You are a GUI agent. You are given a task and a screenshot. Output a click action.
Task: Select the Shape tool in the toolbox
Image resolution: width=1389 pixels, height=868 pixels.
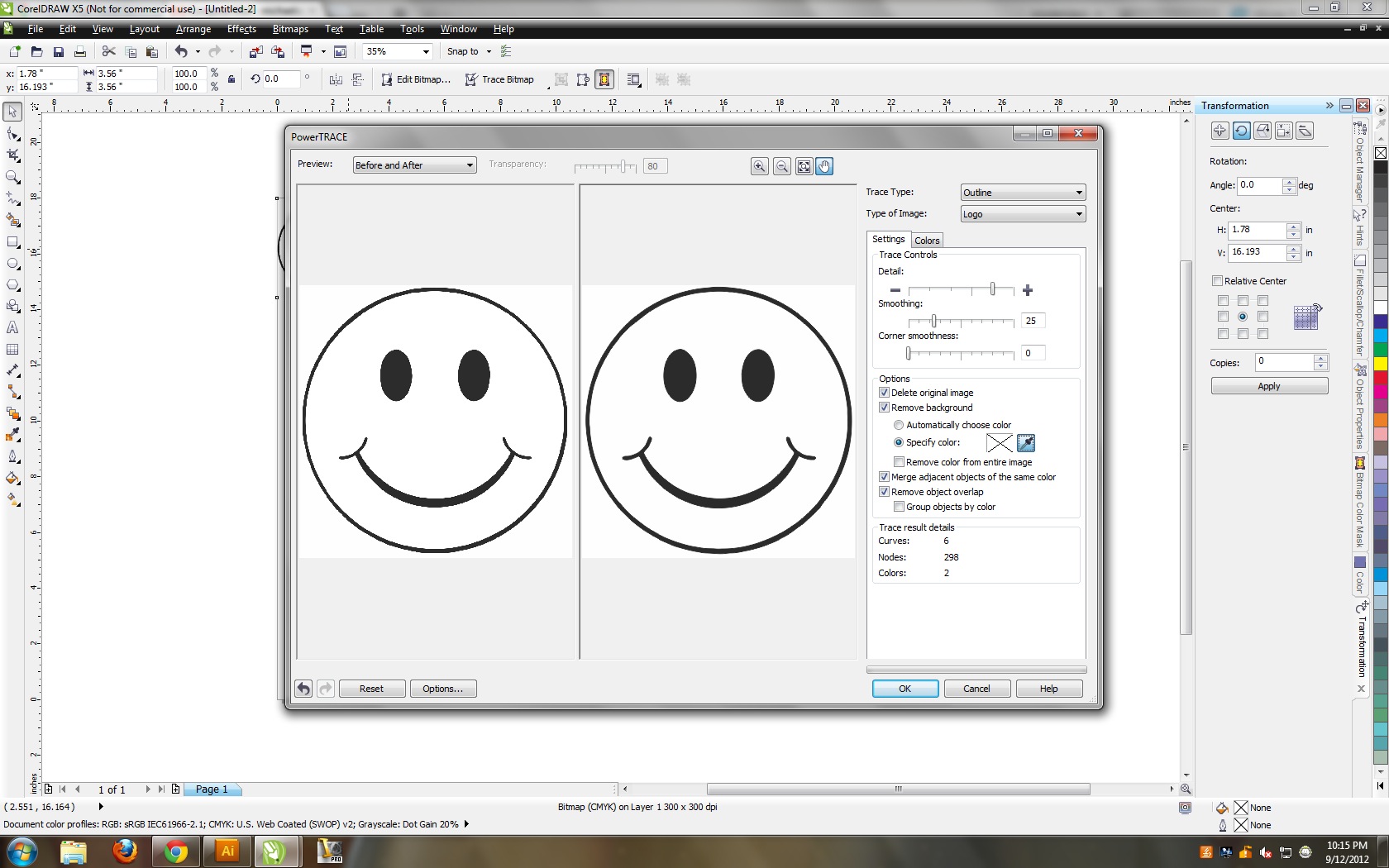tap(12, 133)
